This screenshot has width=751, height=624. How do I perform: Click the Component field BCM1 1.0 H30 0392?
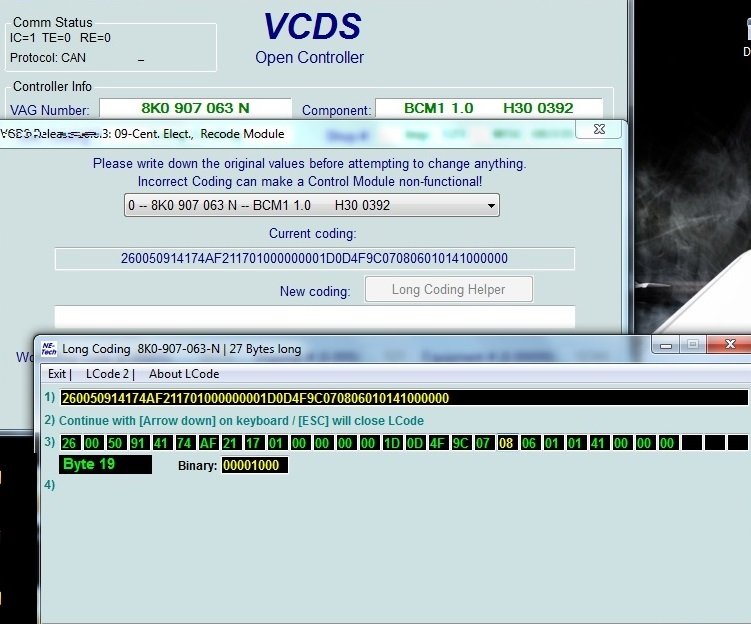(489, 108)
